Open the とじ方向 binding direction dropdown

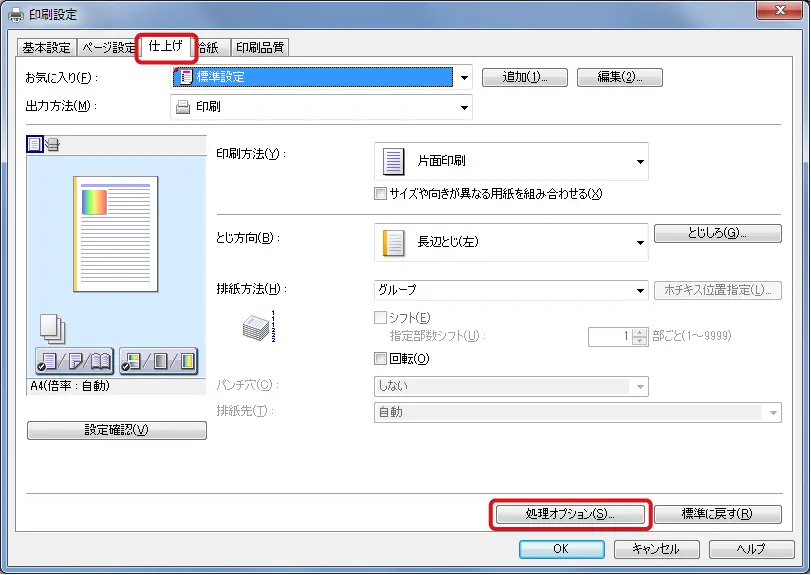pyautogui.click(x=640, y=243)
